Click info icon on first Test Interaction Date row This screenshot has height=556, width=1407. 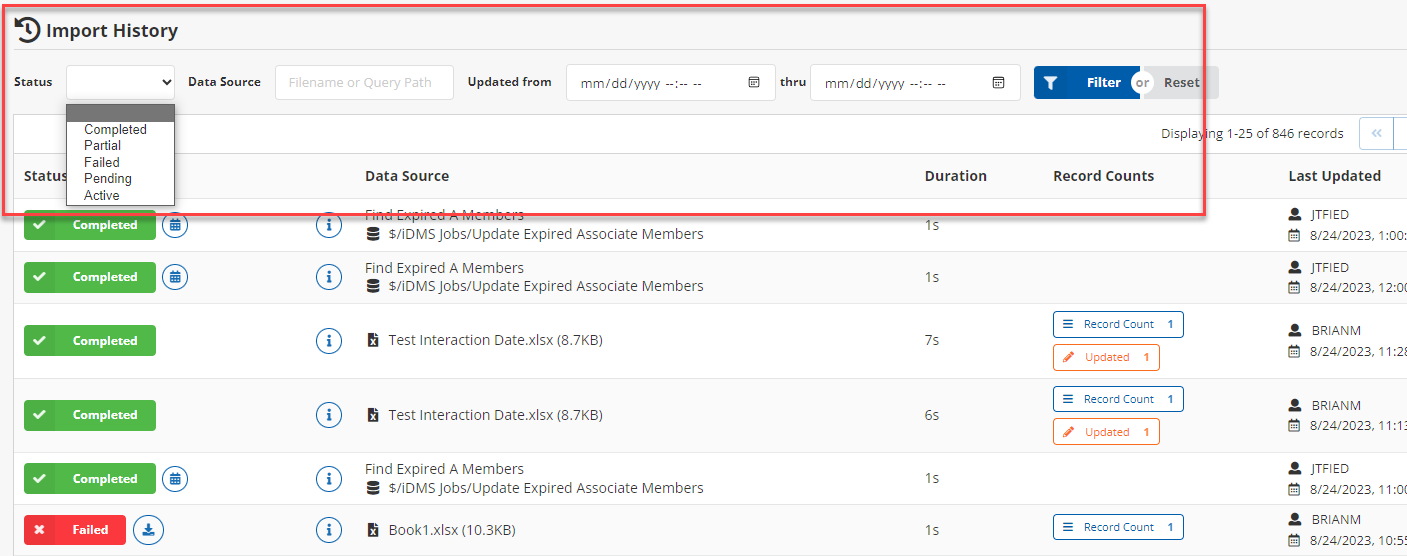pos(329,341)
